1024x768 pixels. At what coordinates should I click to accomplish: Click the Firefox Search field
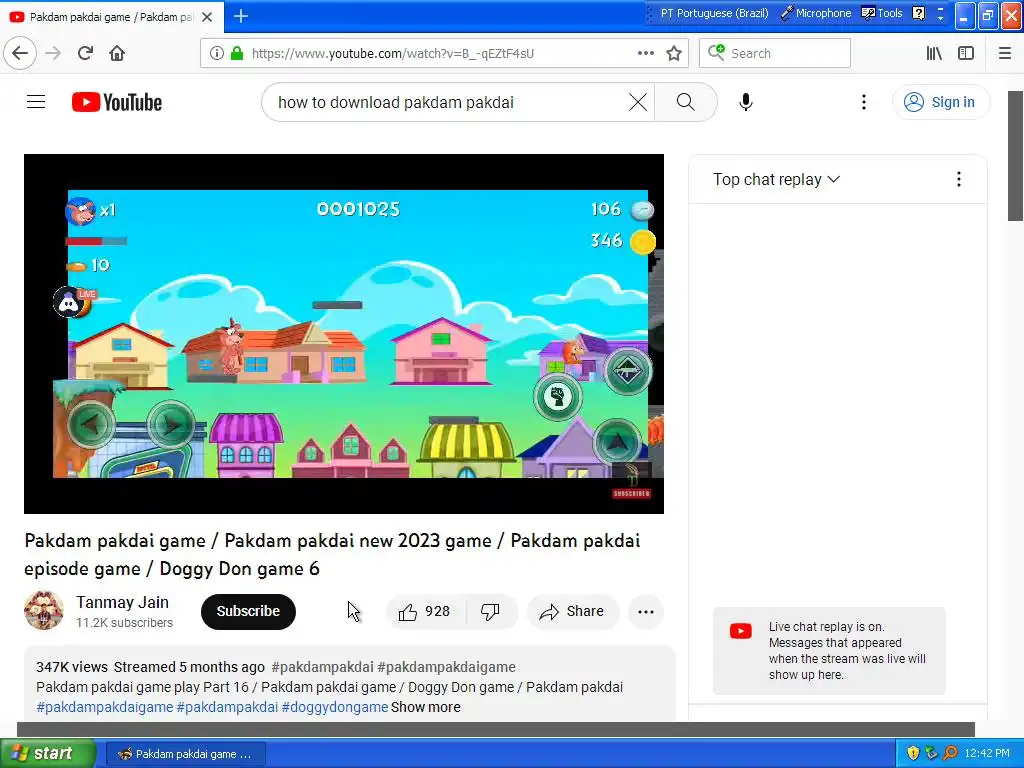(775, 54)
